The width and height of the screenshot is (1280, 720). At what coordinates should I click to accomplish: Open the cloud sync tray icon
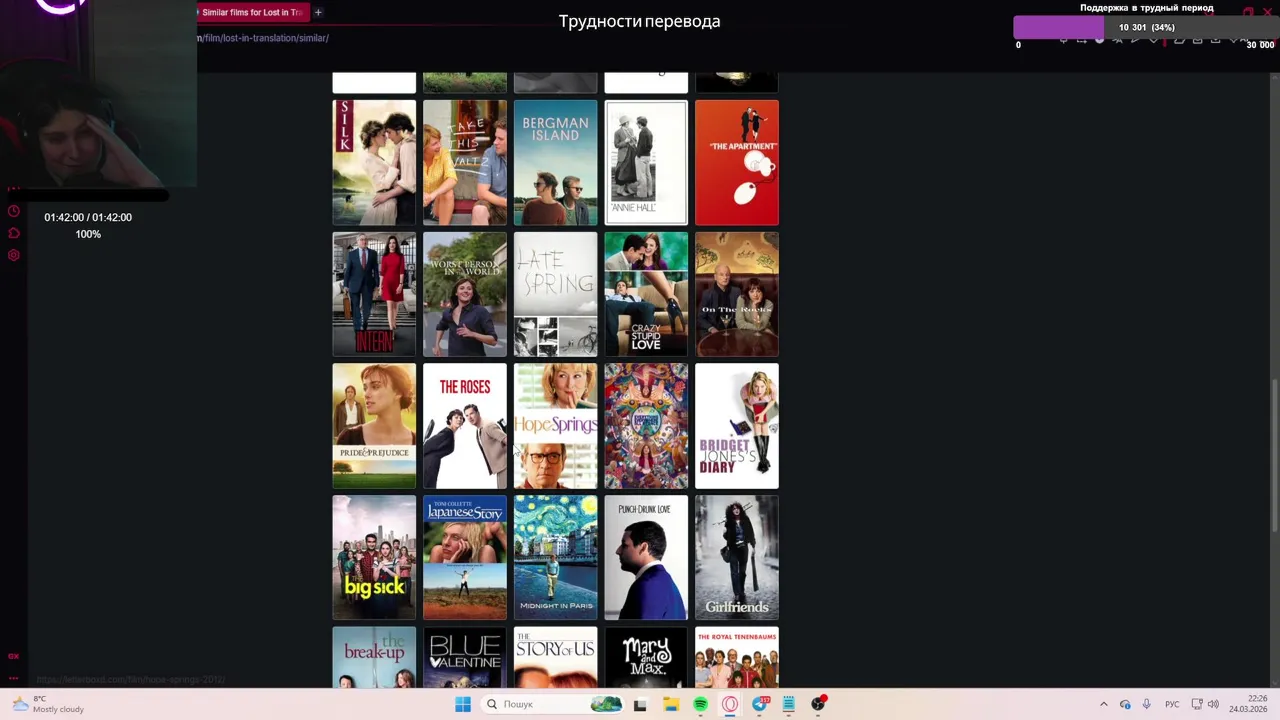[1125, 704]
